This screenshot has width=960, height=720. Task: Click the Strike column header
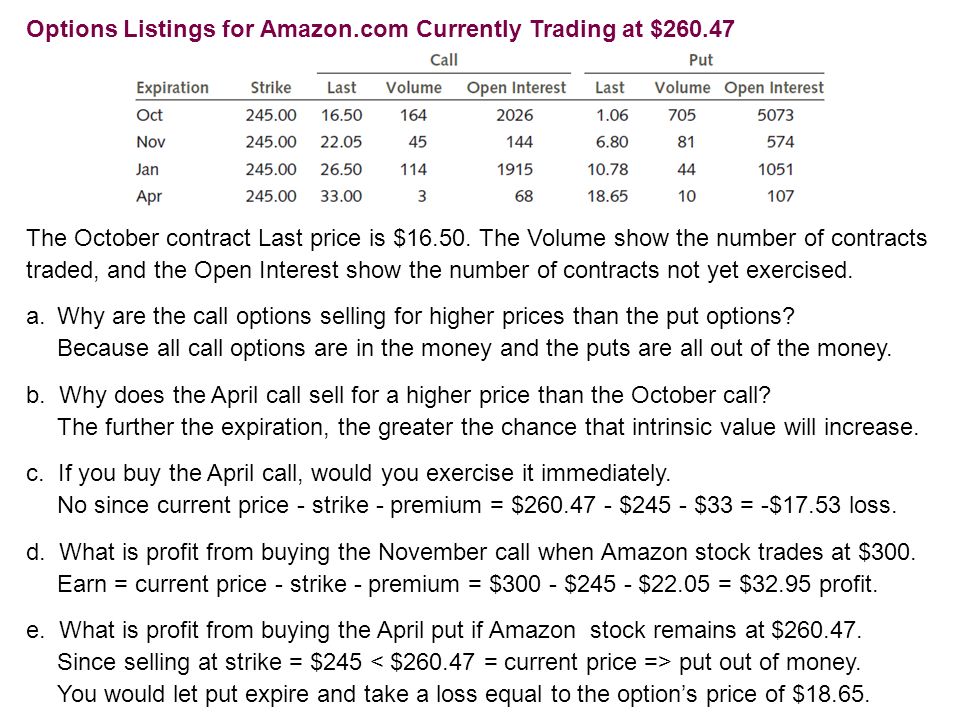click(x=271, y=88)
